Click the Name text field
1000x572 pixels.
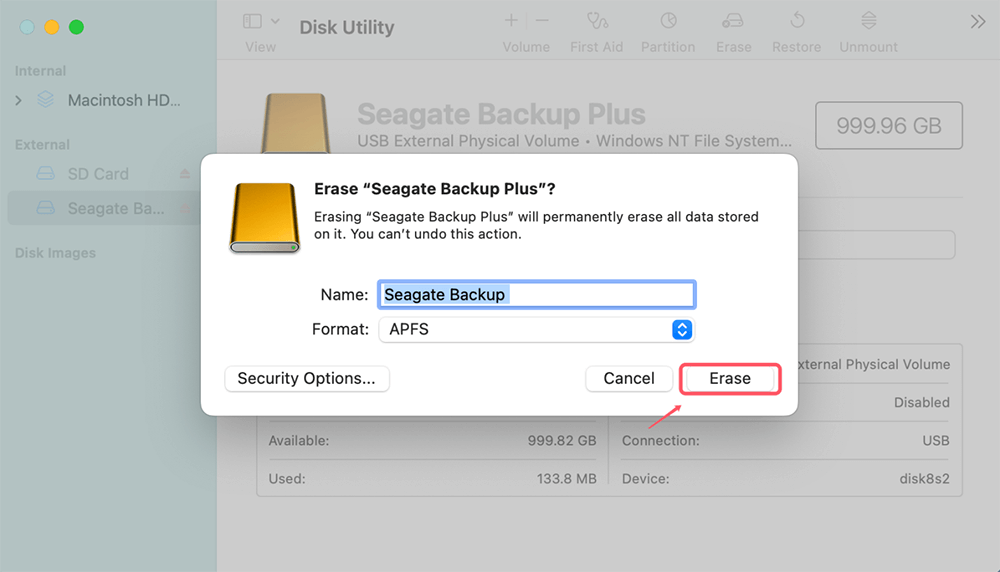pos(536,295)
